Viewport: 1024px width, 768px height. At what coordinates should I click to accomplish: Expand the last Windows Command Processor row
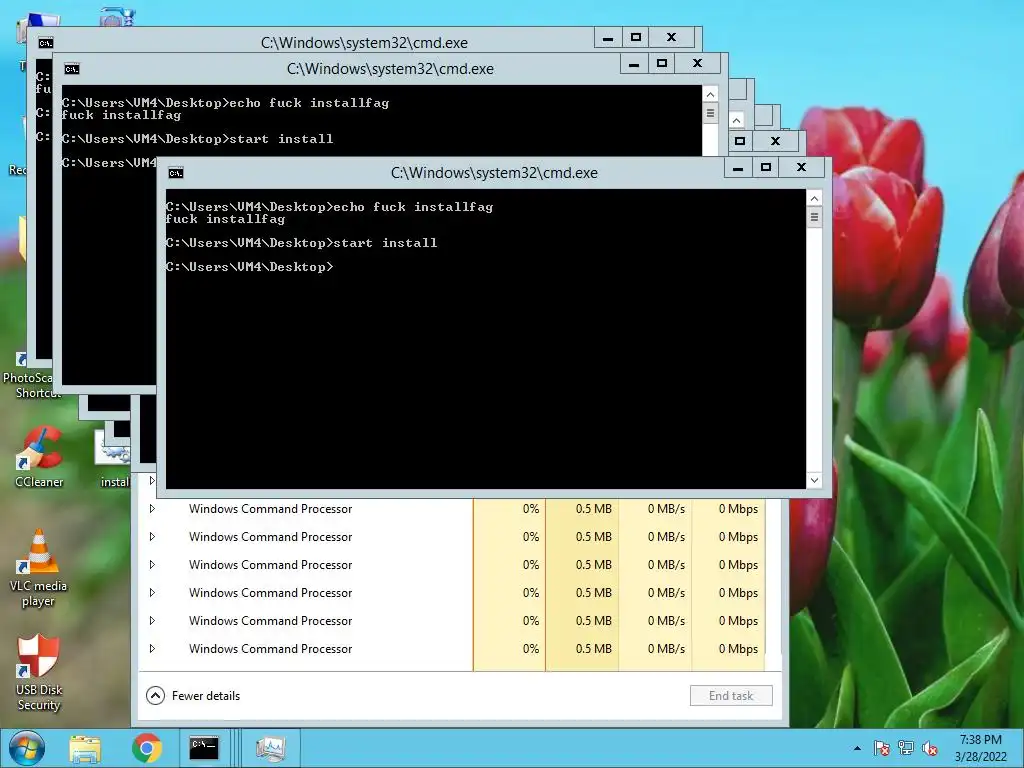point(152,649)
